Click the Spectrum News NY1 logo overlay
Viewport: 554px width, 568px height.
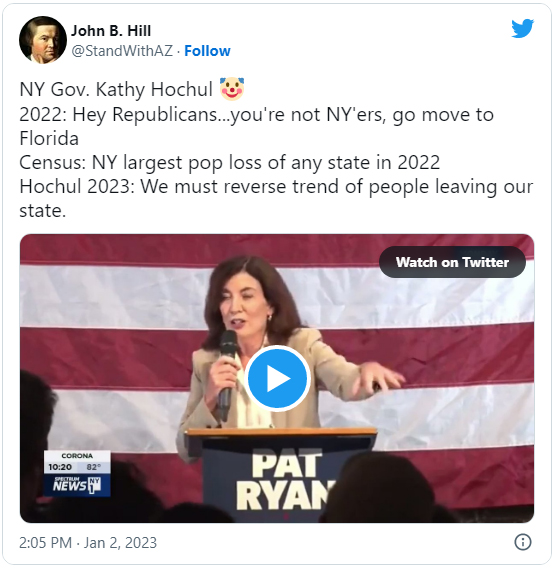click(x=77, y=485)
